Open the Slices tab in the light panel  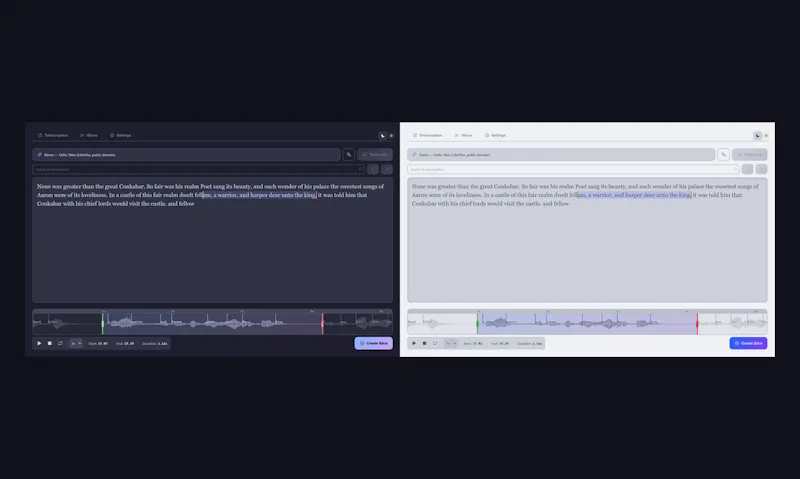[464, 135]
